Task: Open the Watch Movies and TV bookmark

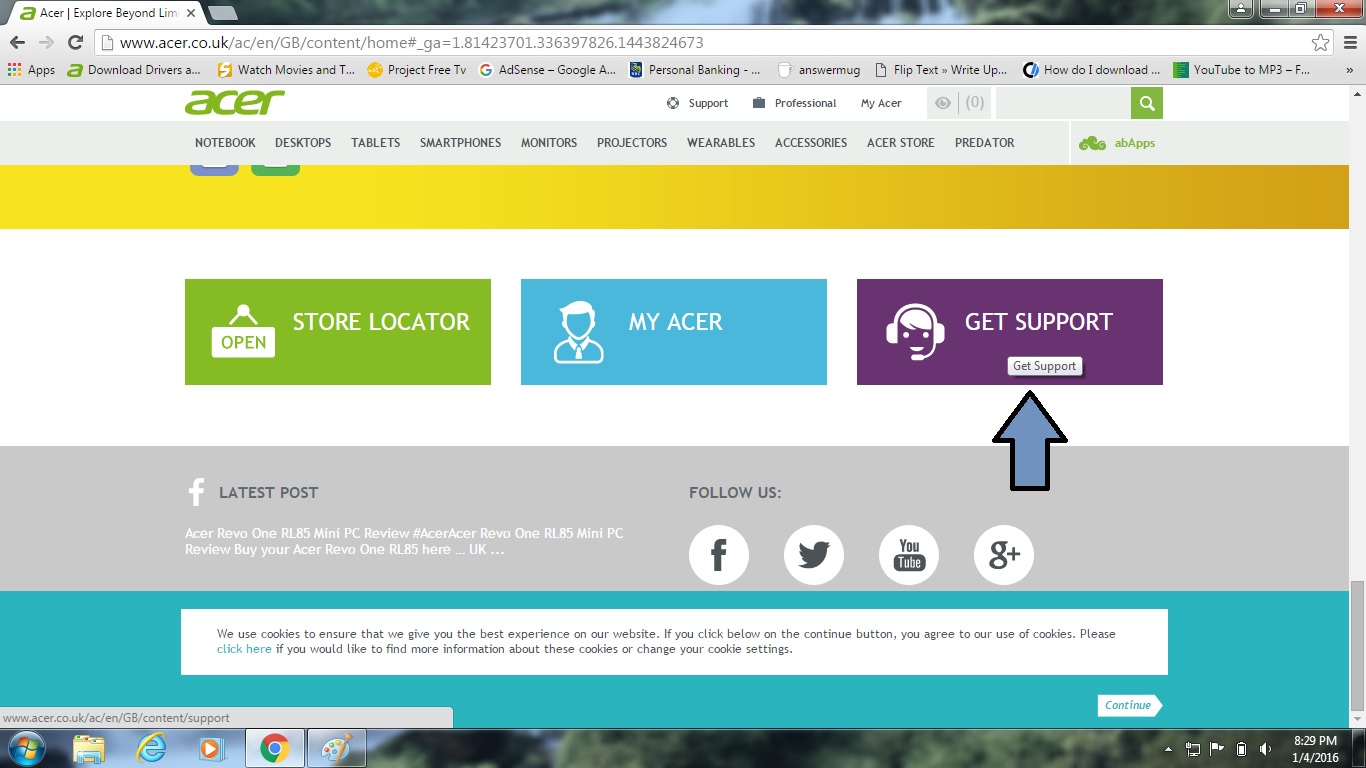Action: tap(286, 70)
